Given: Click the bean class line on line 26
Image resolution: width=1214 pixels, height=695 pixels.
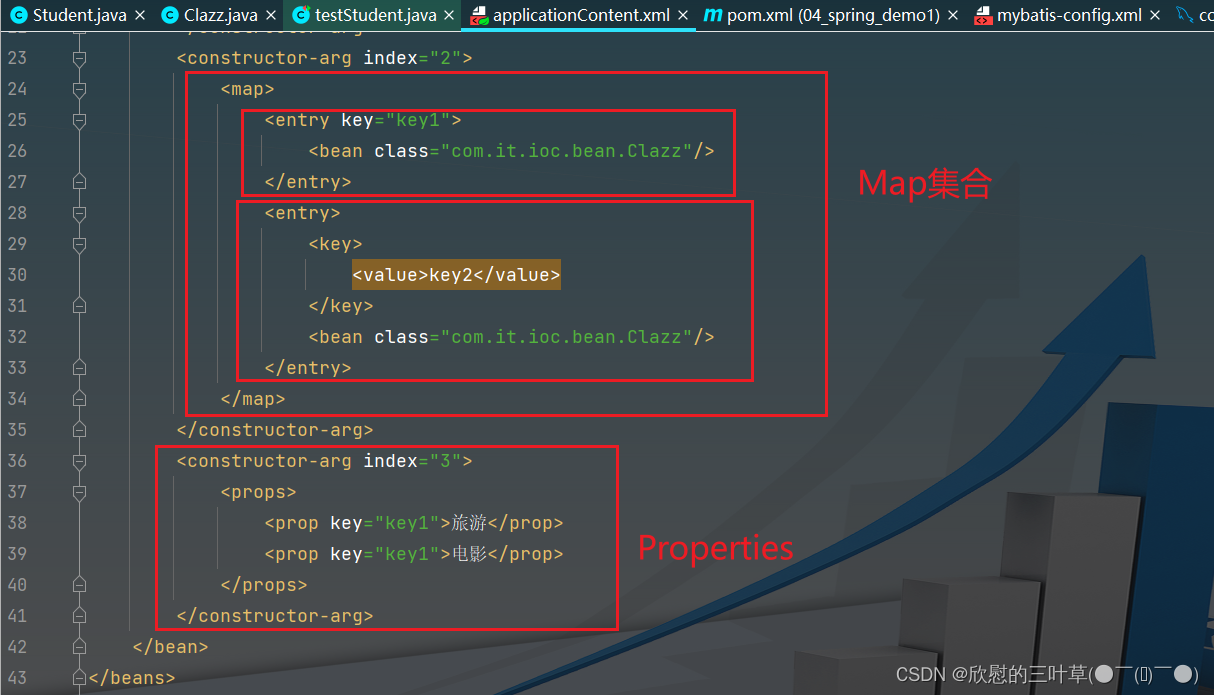Looking at the screenshot, I should pos(511,151).
